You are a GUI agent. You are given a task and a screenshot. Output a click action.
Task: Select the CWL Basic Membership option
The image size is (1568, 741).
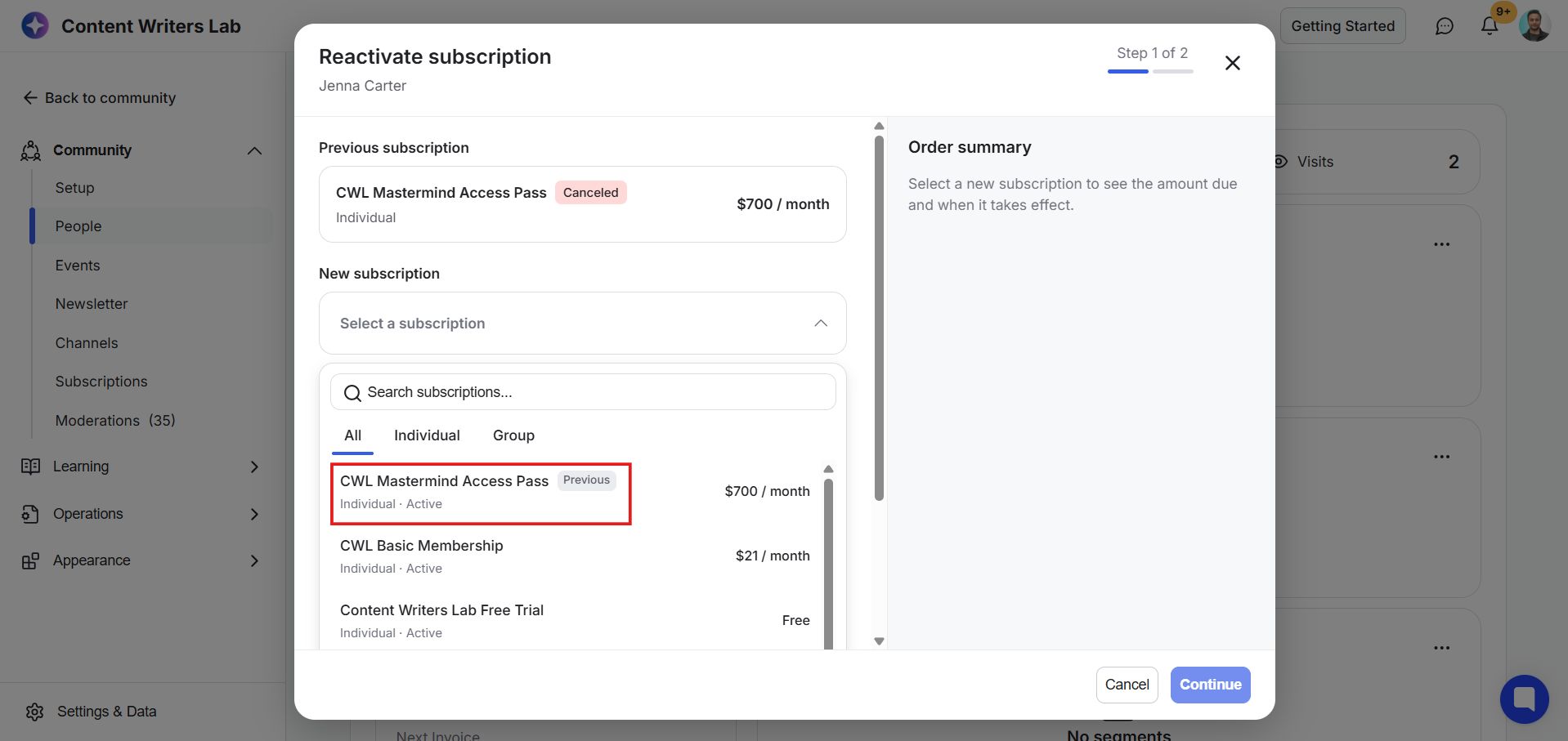click(575, 556)
